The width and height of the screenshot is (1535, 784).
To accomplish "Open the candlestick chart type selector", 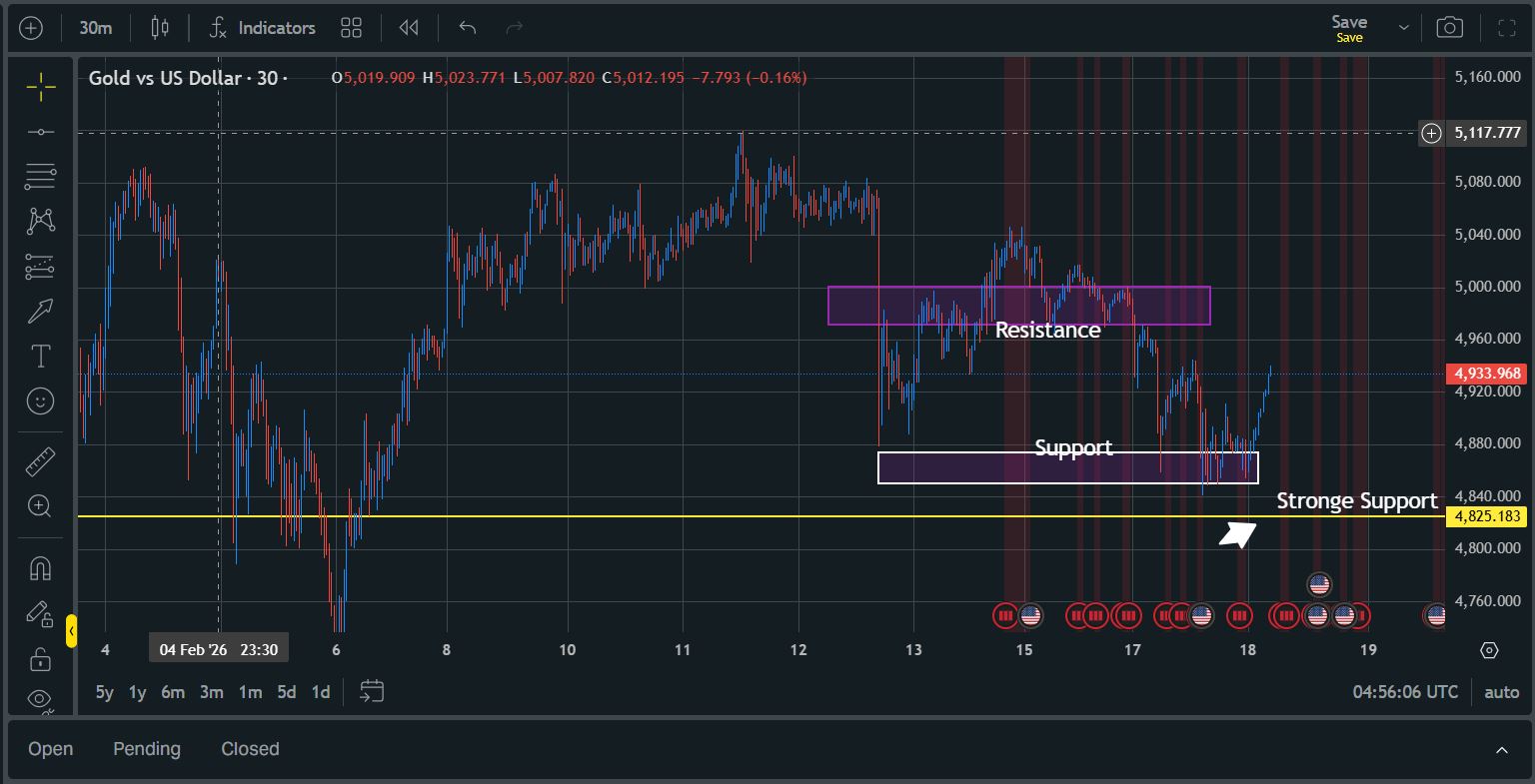I will click(160, 28).
